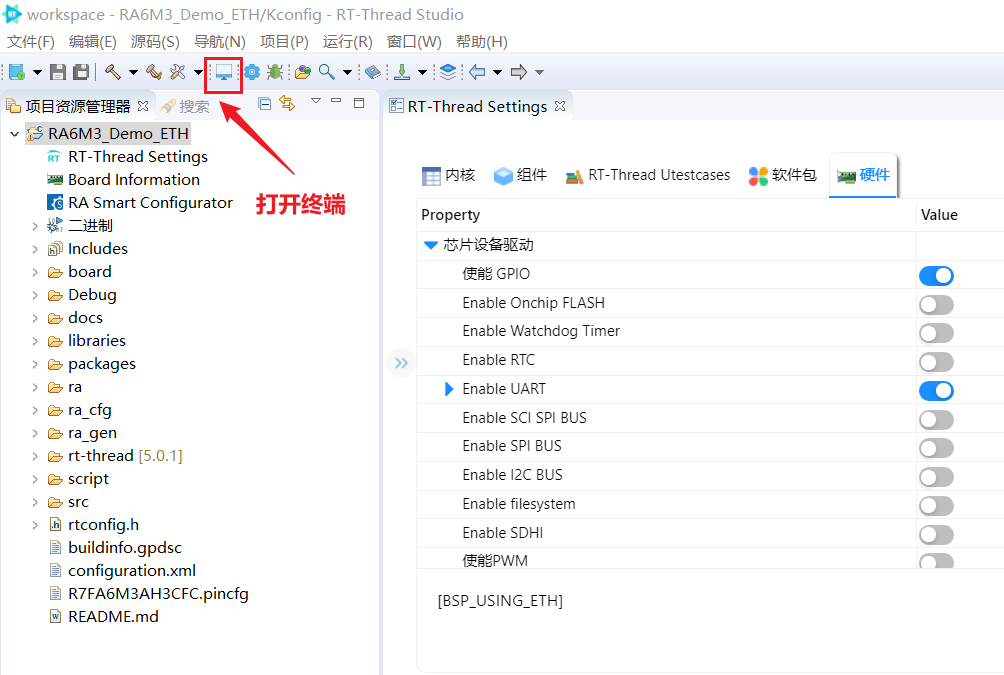This screenshot has height=675, width=1004.
Task: Open the 运行(R) menu
Action: pyautogui.click(x=347, y=42)
